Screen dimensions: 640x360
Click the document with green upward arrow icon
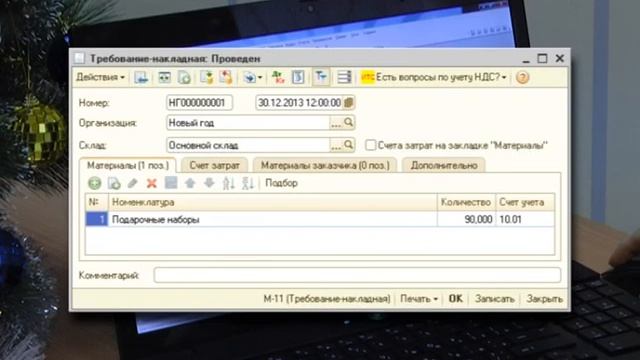pos(207,77)
